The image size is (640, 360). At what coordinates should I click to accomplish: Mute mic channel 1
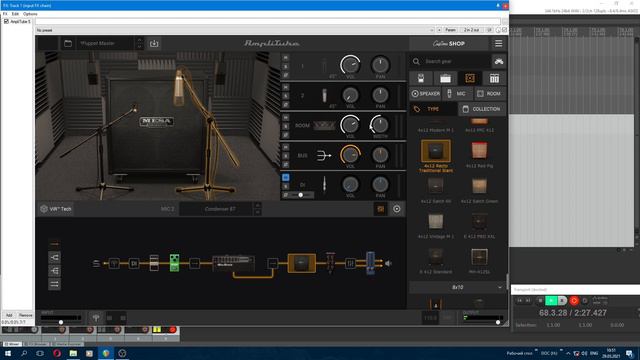[286, 58]
